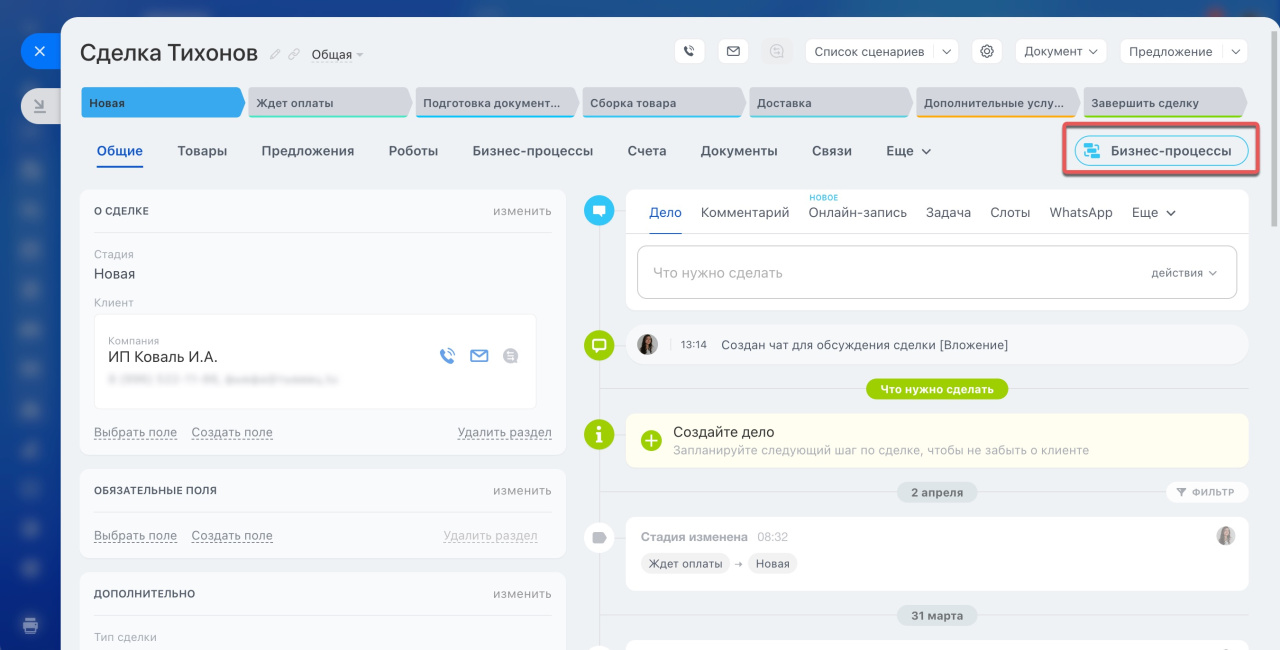Click Выбрать поле in О сделке section
Viewport: 1280px width, 650px height.
[135, 433]
